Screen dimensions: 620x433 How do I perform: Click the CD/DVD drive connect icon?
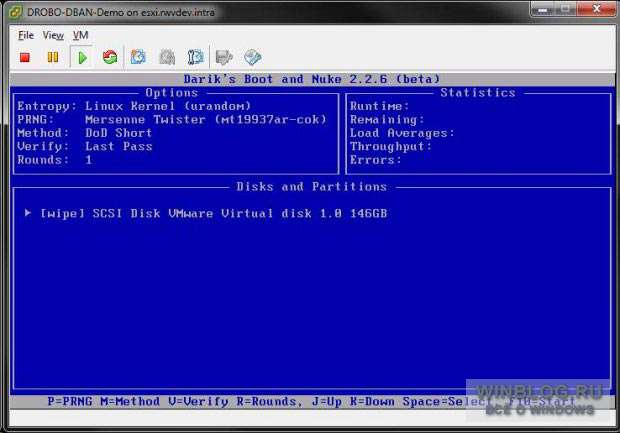click(252, 57)
